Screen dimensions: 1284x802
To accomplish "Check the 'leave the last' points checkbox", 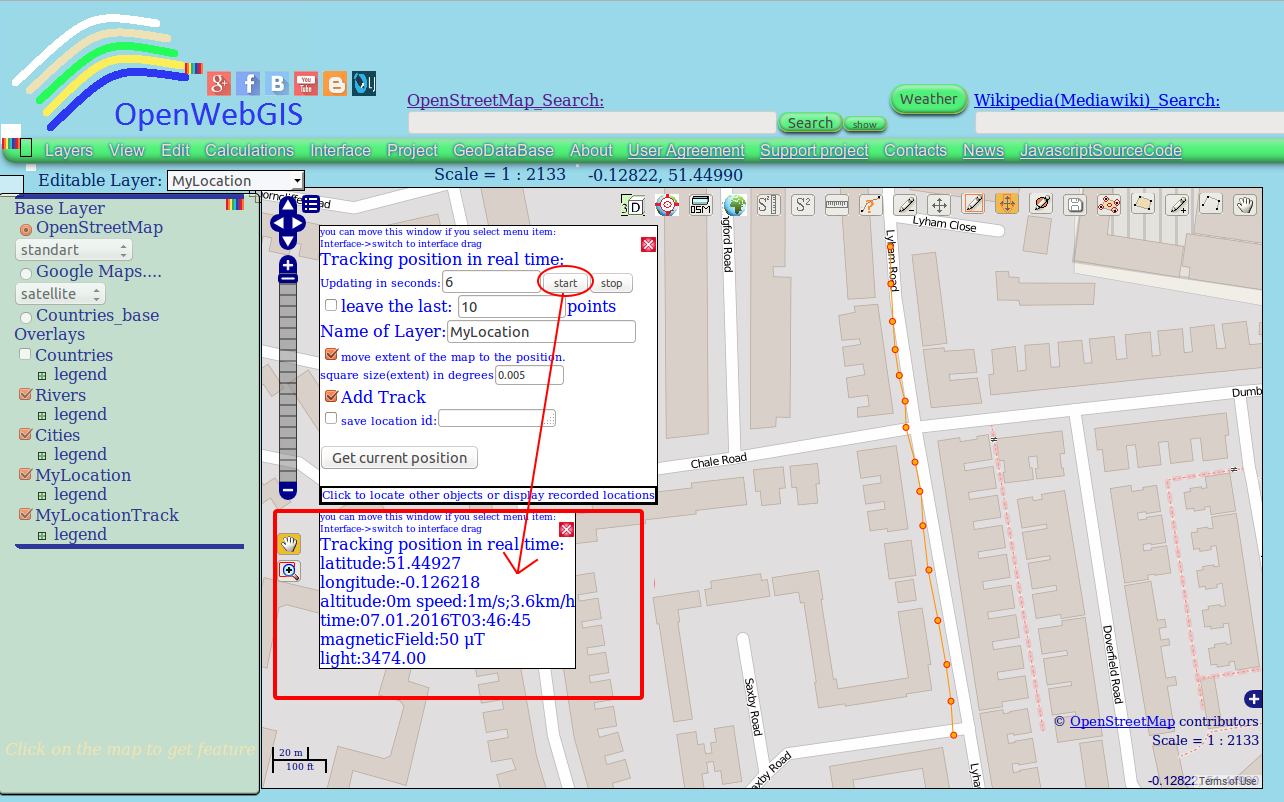I will point(331,305).
